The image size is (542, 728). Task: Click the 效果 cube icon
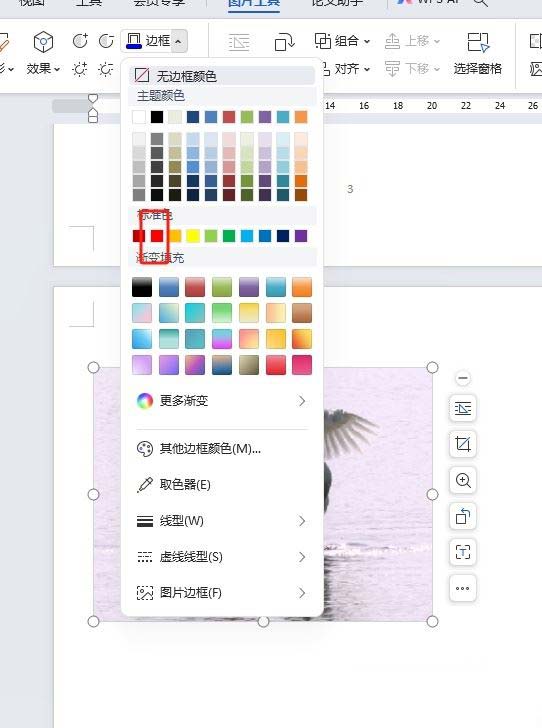[43, 42]
